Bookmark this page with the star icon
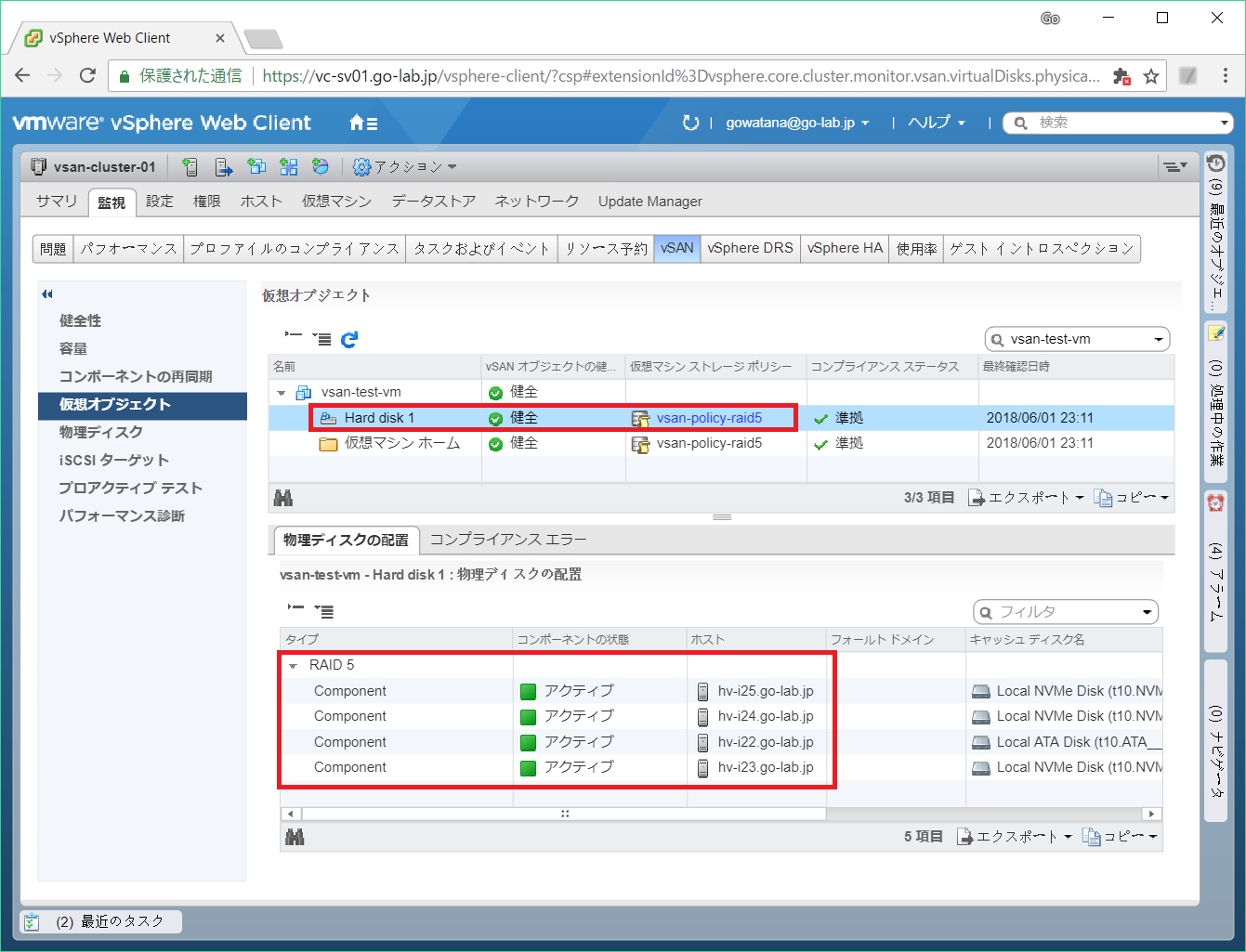This screenshot has width=1246, height=952. tap(1151, 76)
